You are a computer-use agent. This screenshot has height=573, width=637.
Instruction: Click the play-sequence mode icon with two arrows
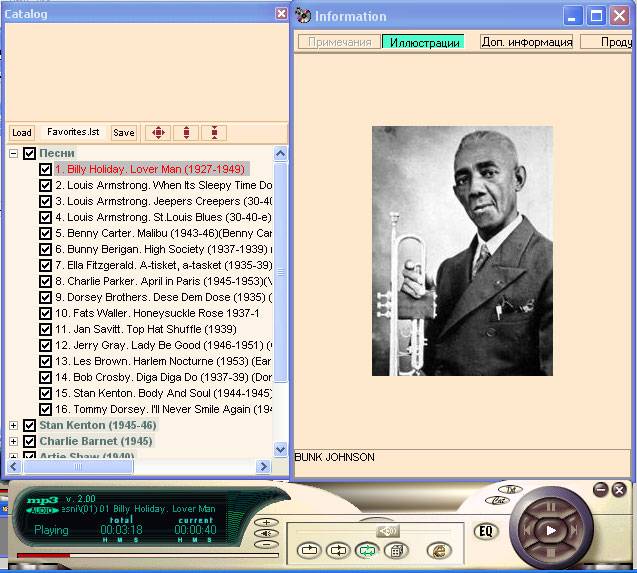(x=338, y=551)
